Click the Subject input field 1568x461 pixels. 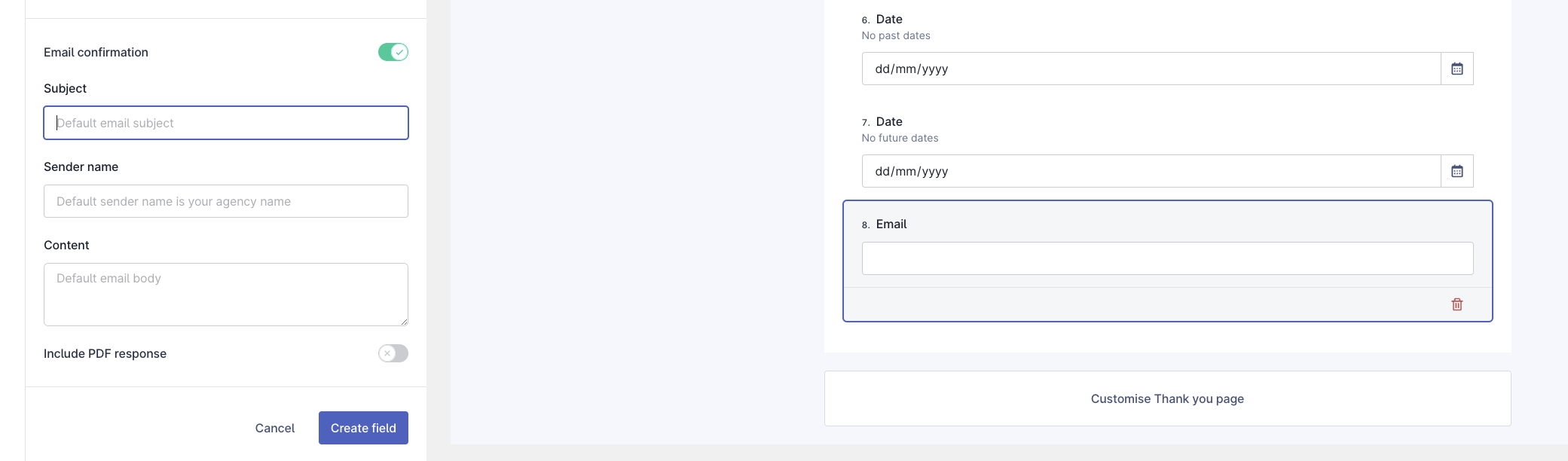(x=225, y=122)
